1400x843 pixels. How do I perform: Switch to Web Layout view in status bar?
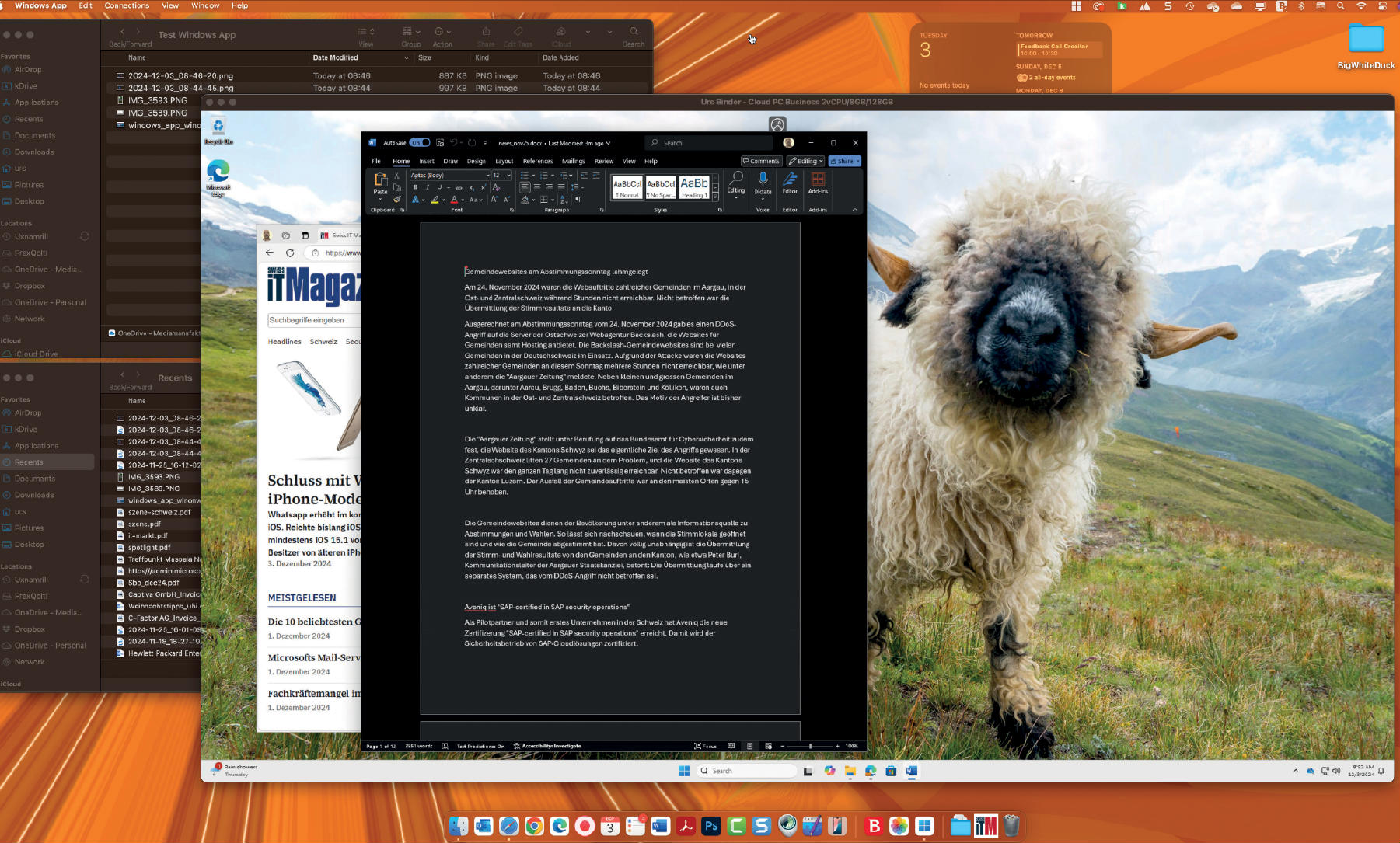[x=768, y=746]
